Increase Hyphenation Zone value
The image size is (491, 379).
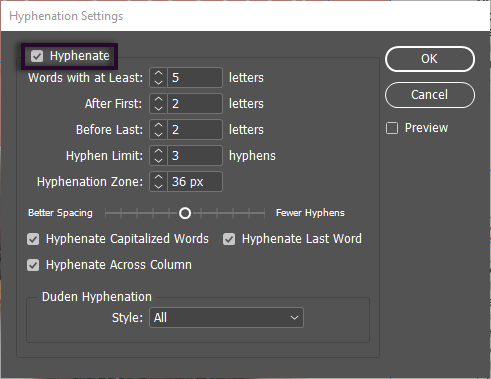[159, 177]
